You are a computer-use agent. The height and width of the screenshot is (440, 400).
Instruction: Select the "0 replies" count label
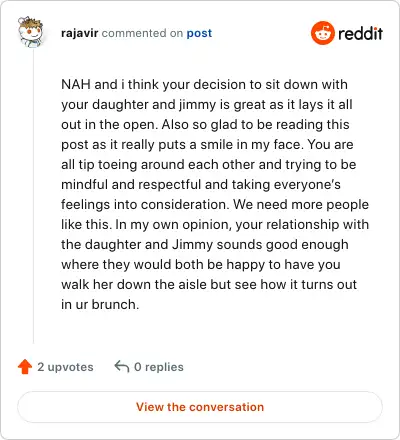pos(159,367)
